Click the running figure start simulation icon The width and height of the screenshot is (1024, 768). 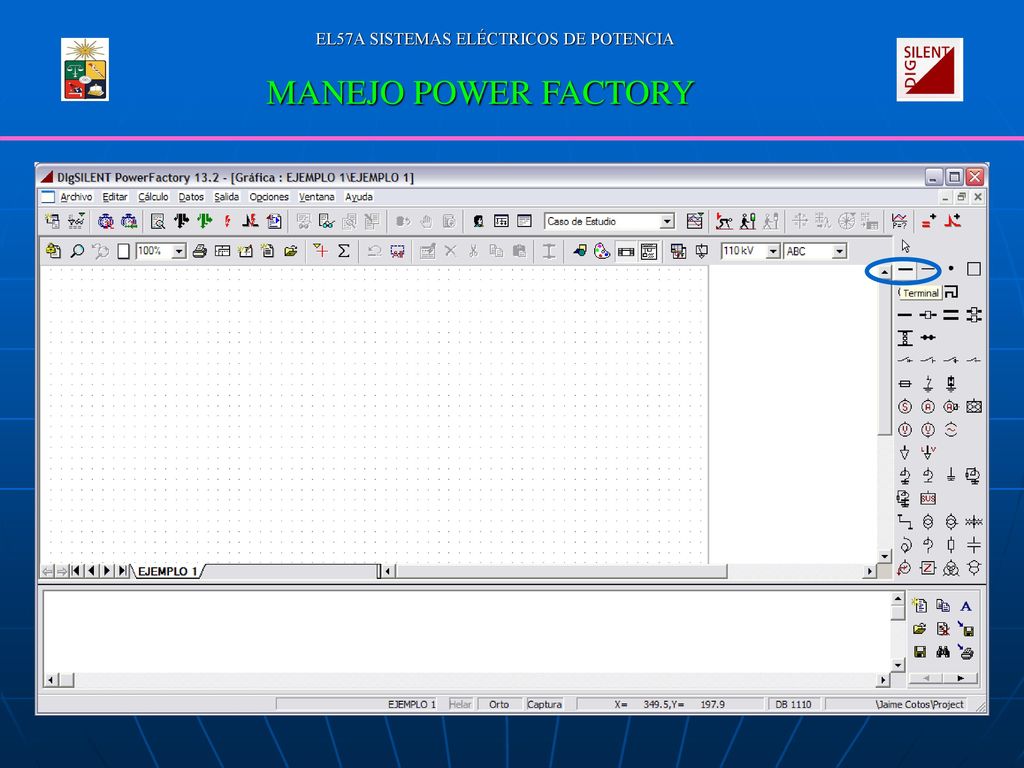coord(724,221)
